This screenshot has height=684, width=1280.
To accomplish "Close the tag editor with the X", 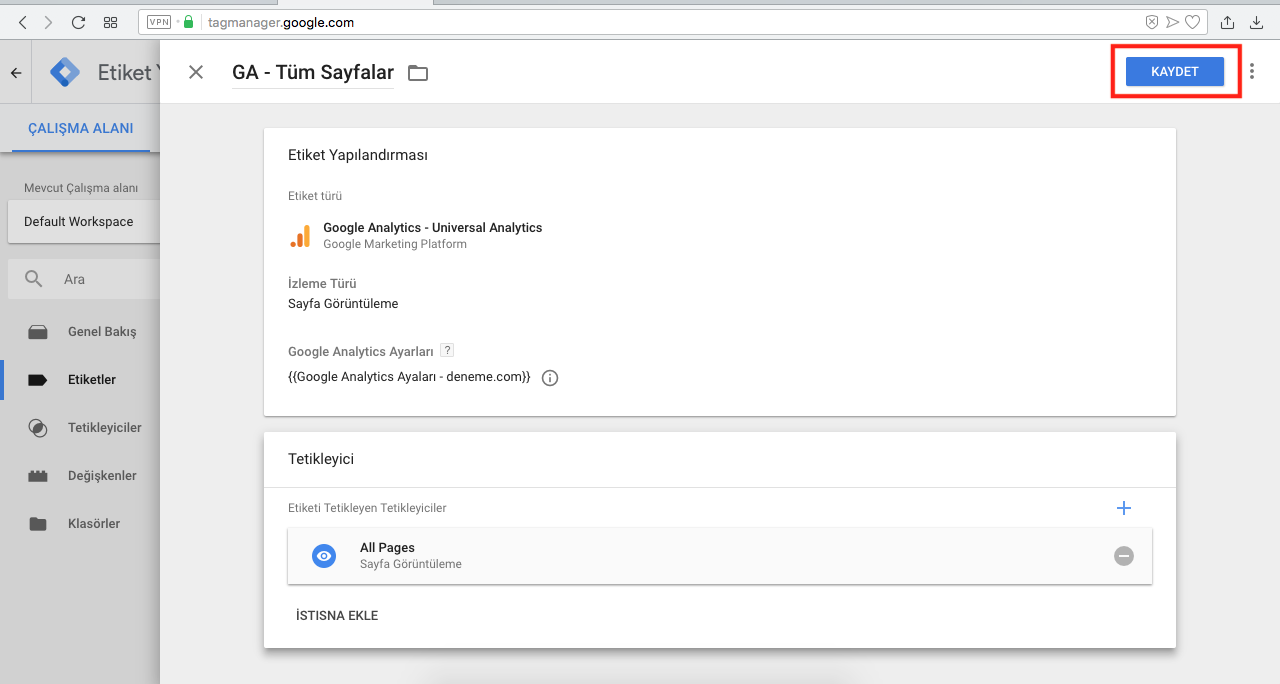I will click(x=196, y=72).
